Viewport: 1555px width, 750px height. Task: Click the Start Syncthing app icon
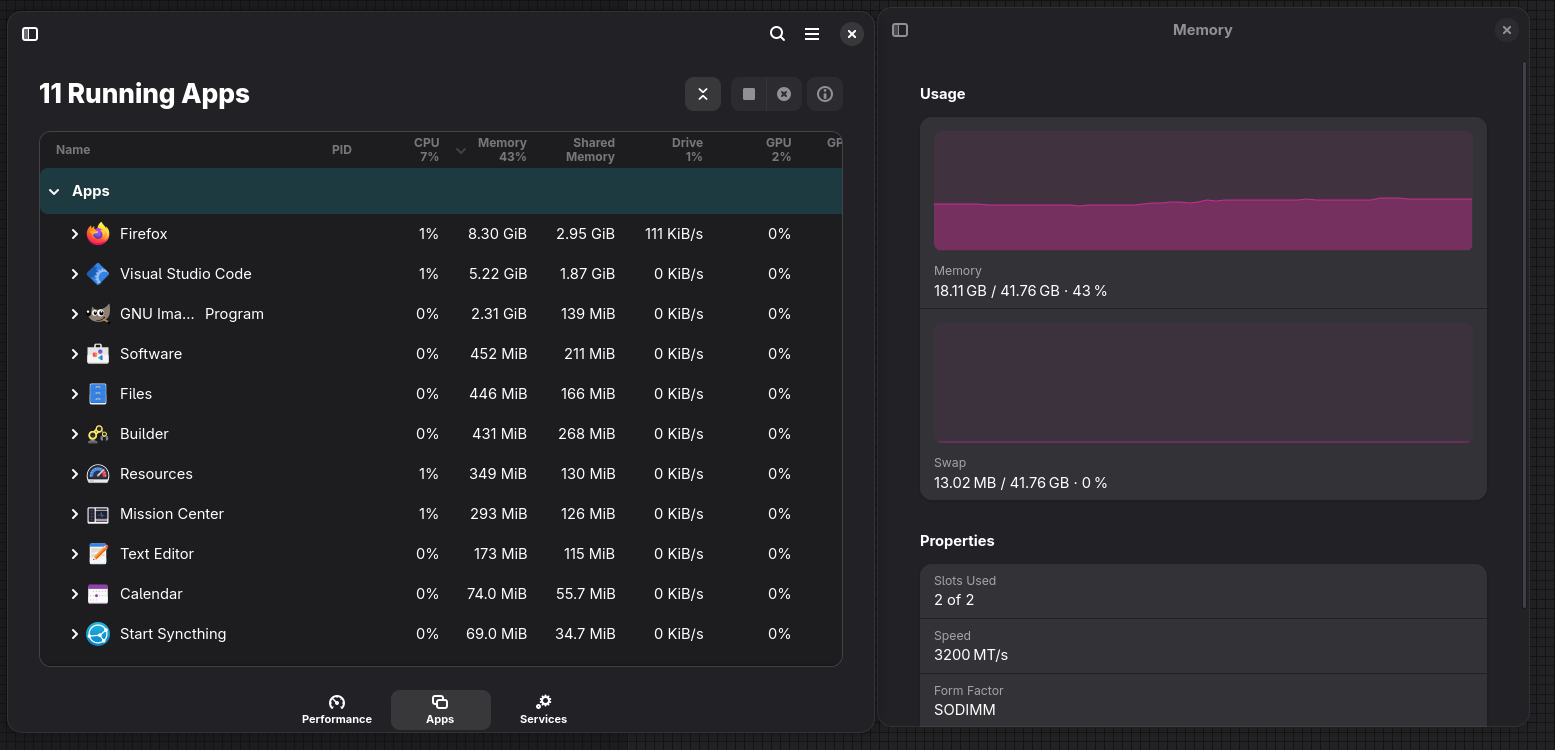tap(98, 634)
